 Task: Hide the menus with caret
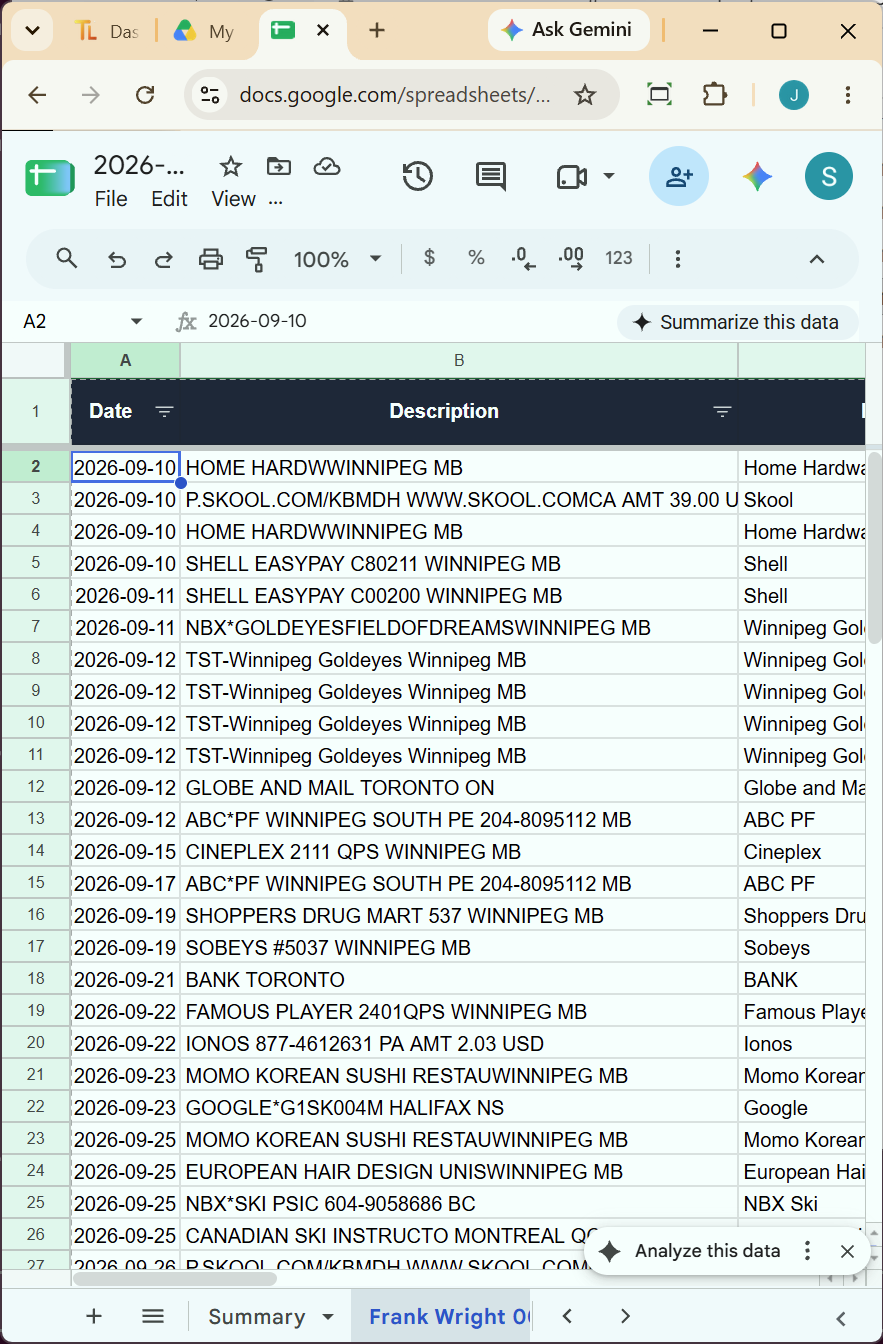[x=817, y=259]
